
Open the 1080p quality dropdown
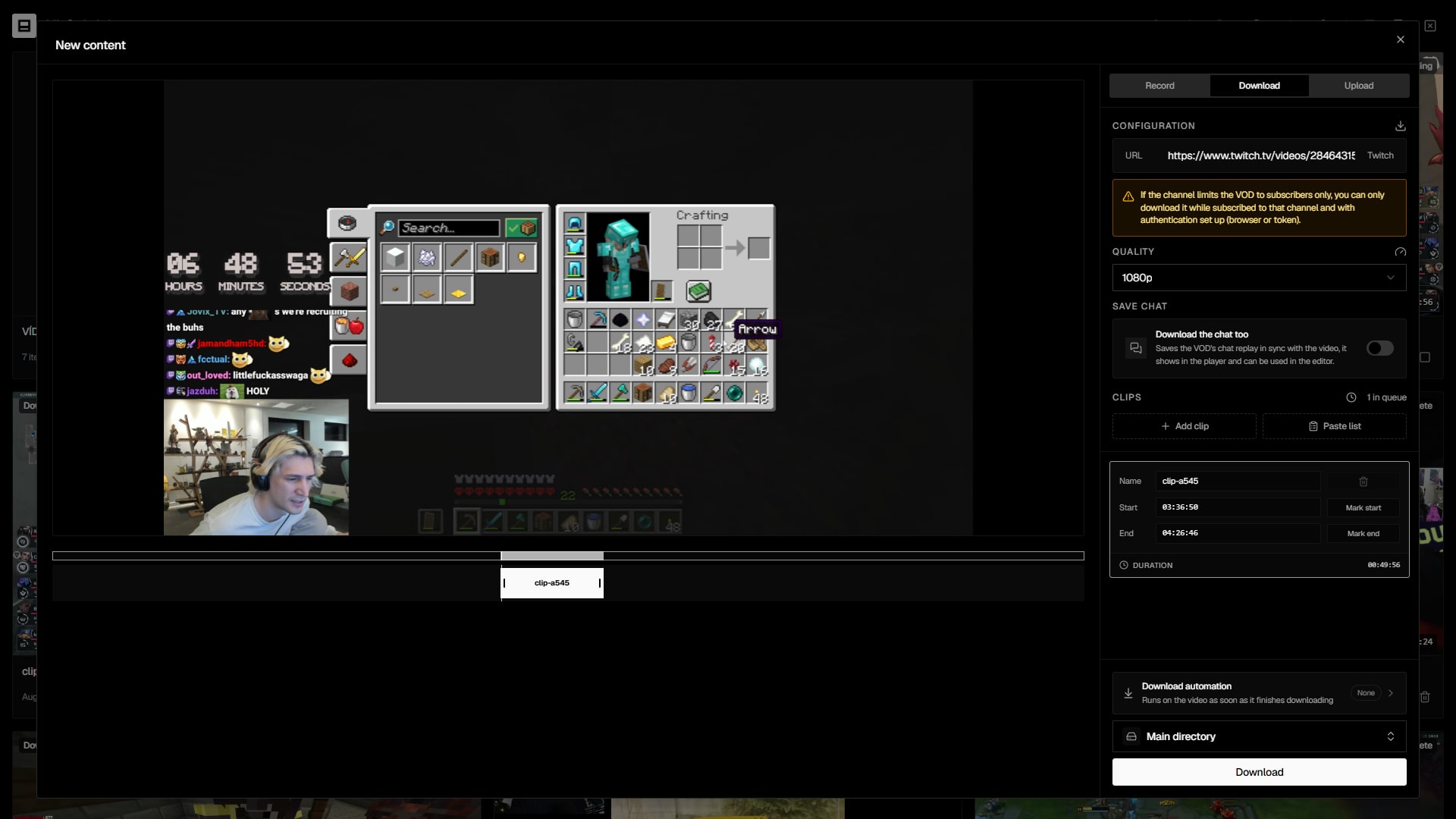(x=1259, y=278)
